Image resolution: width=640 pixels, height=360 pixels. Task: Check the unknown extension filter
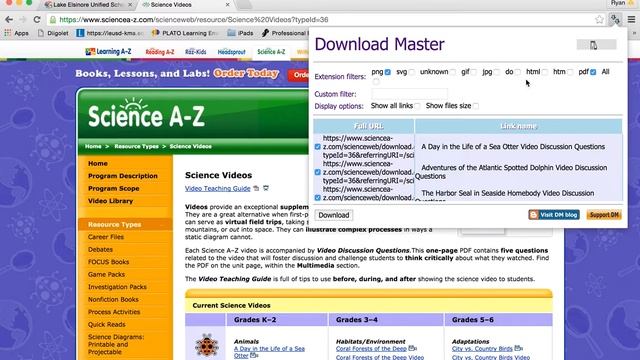pos(453,72)
